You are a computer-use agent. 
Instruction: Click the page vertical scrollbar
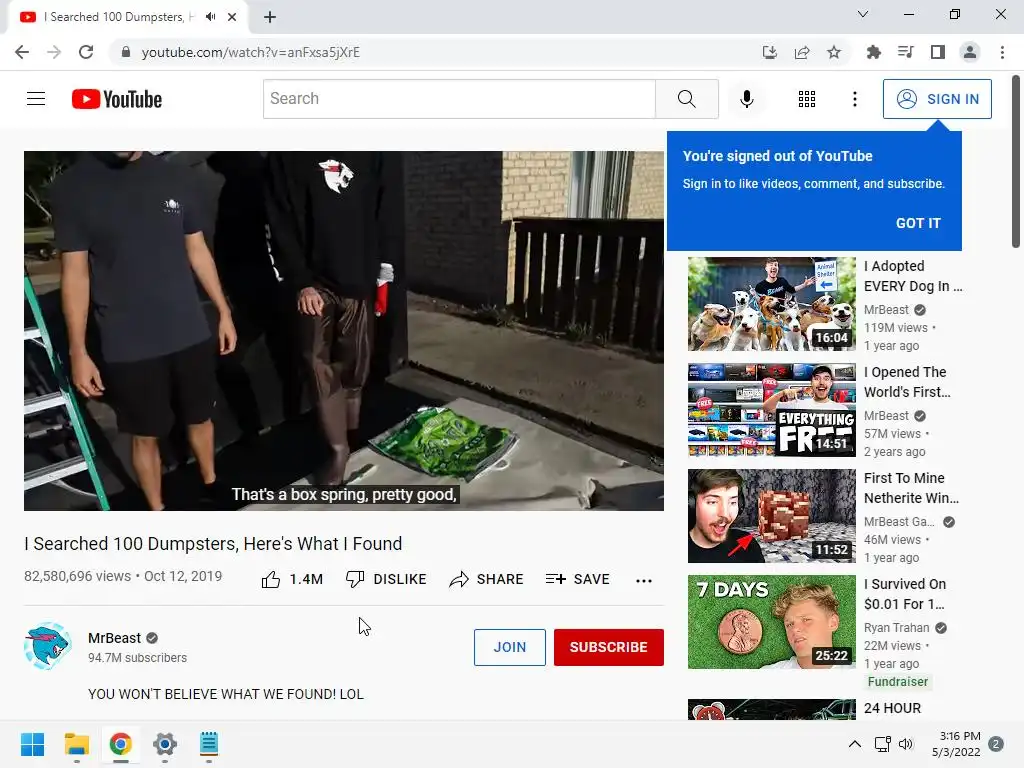click(x=1016, y=161)
